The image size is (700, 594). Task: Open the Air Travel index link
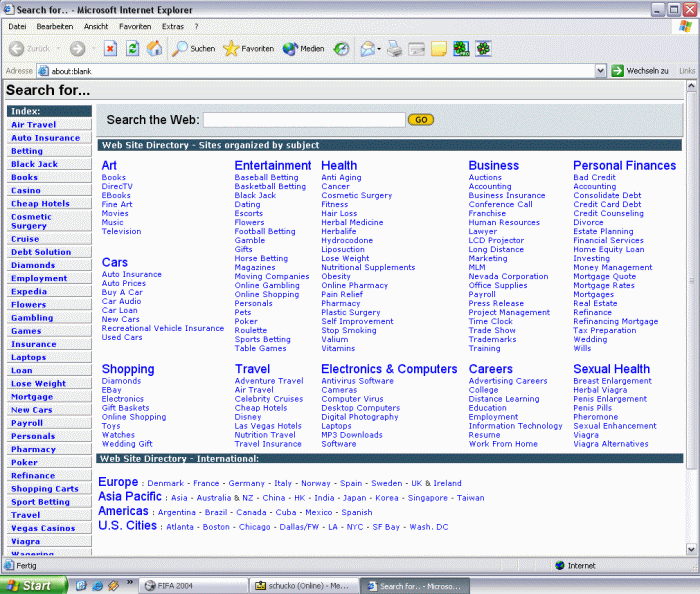pos(34,125)
